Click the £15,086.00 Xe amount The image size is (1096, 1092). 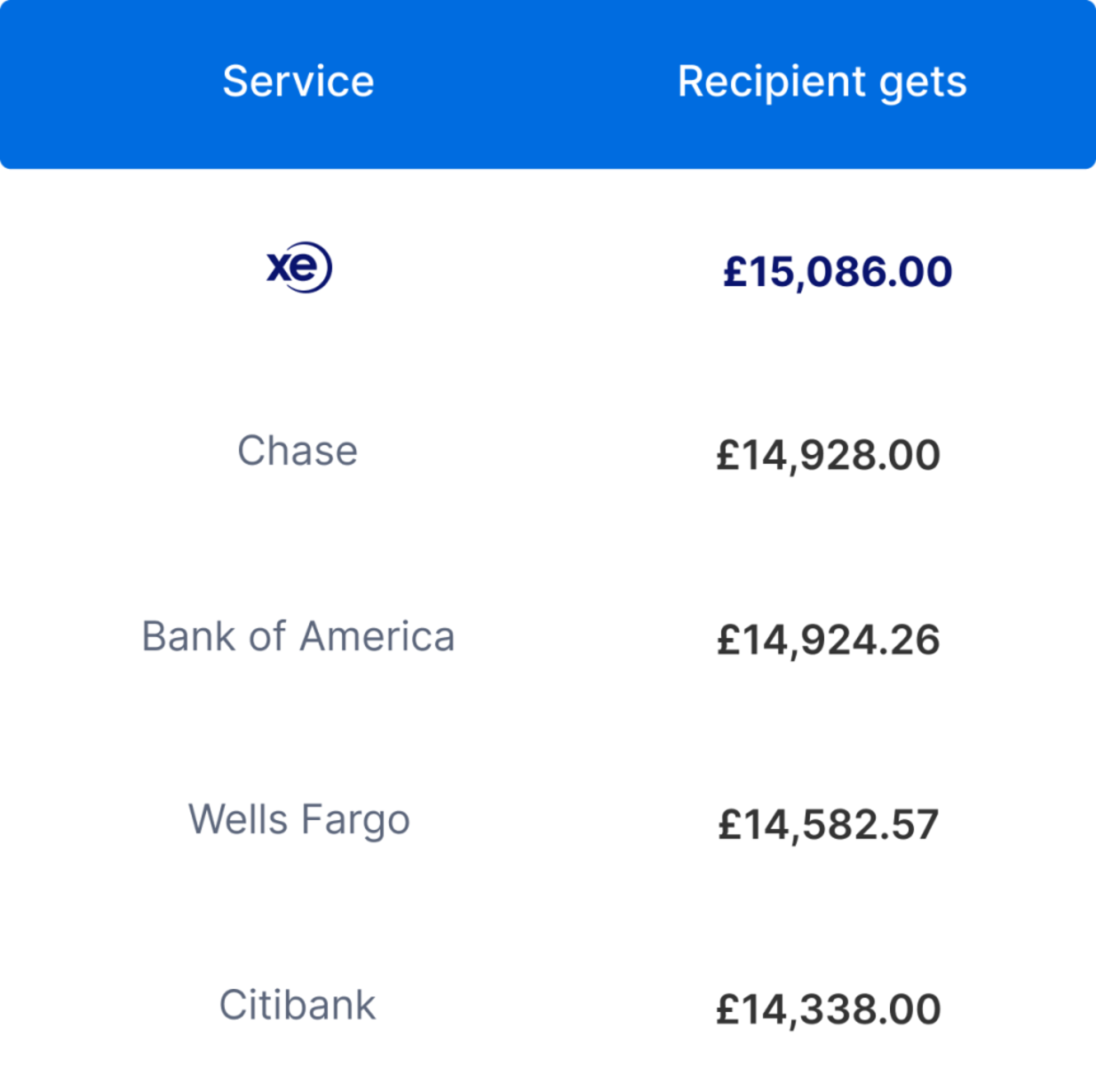click(837, 272)
